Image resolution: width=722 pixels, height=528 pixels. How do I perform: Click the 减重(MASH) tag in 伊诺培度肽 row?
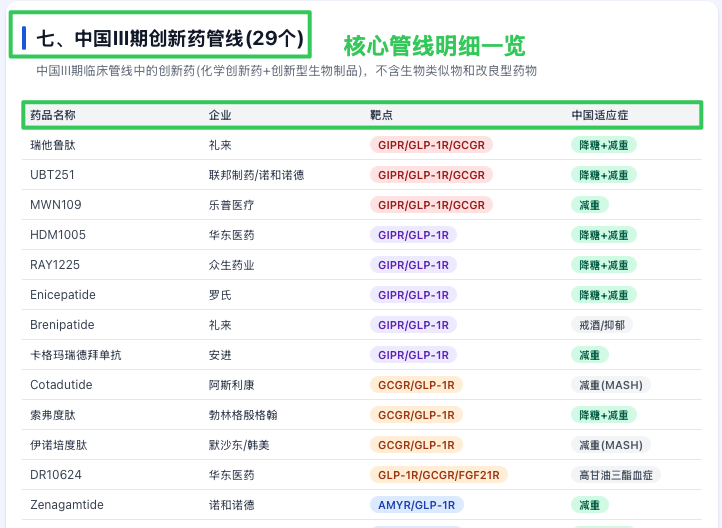coord(611,445)
